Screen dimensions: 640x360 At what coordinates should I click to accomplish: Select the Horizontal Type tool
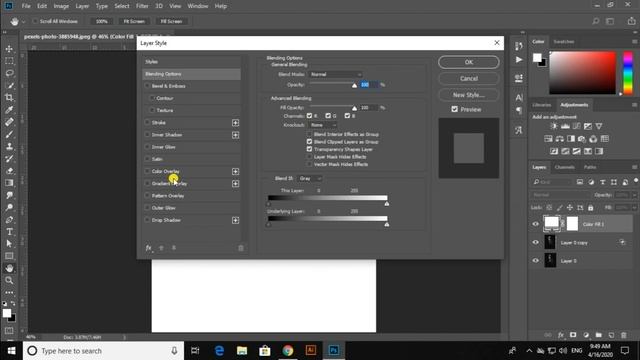pyautogui.click(x=9, y=232)
